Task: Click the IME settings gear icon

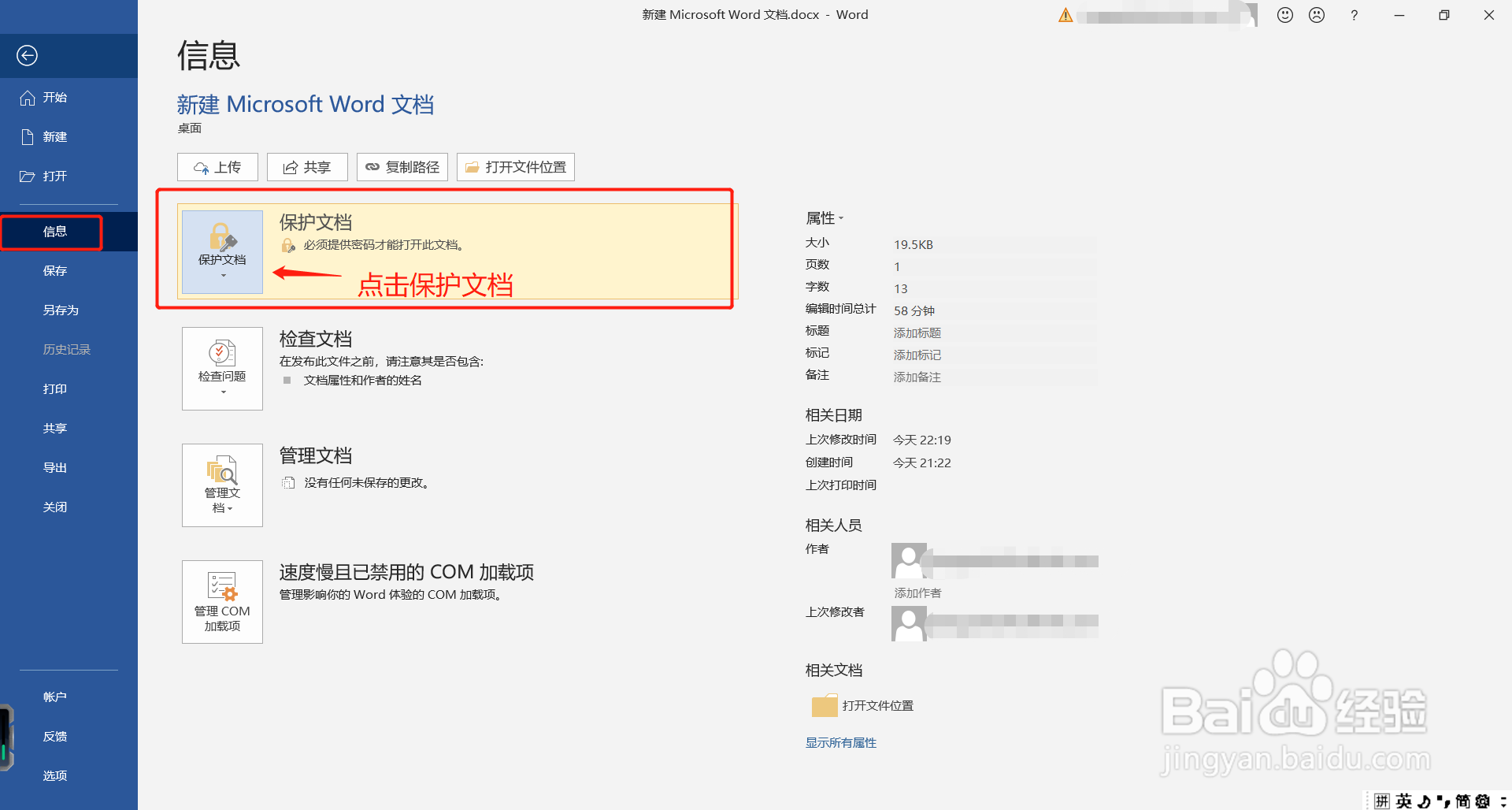Action: click(x=1483, y=801)
